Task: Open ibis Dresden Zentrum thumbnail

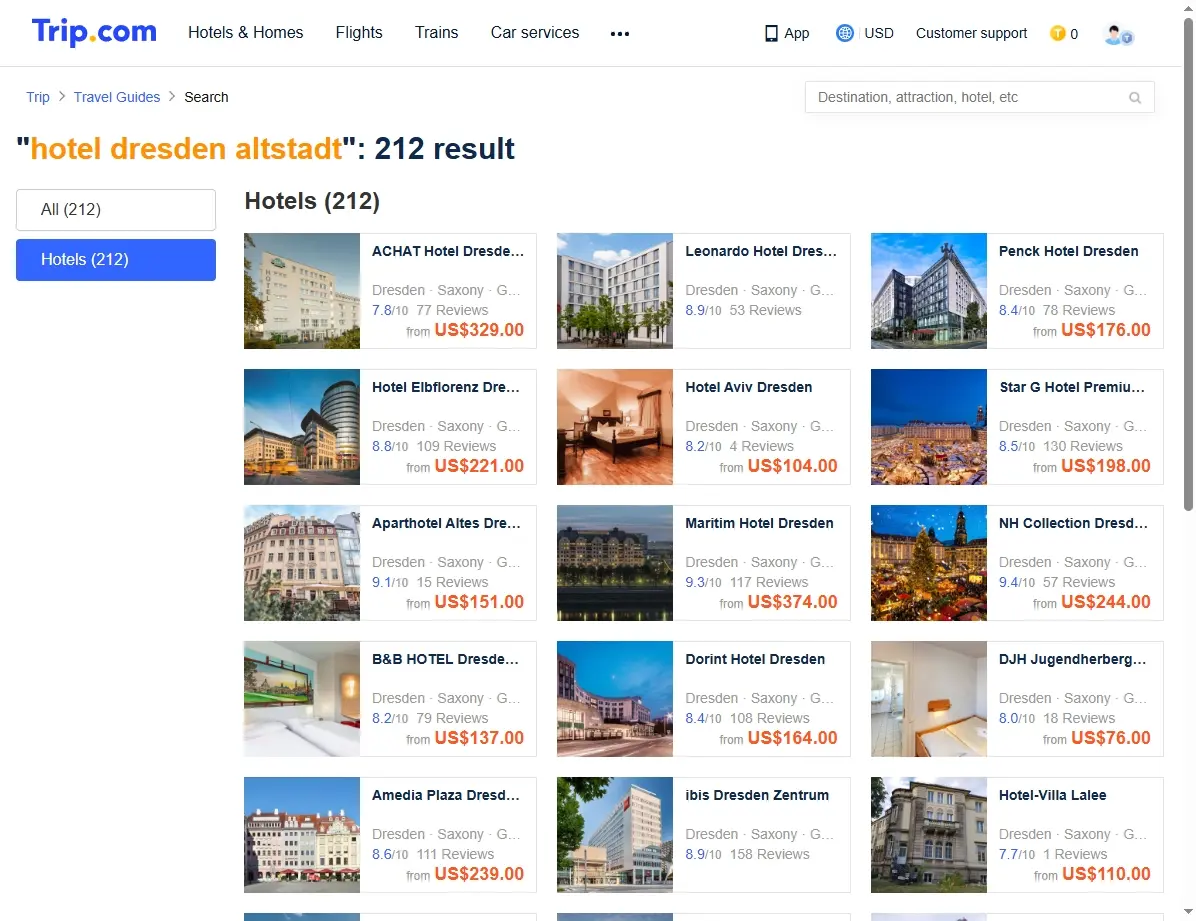Action: tap(615, 835)
